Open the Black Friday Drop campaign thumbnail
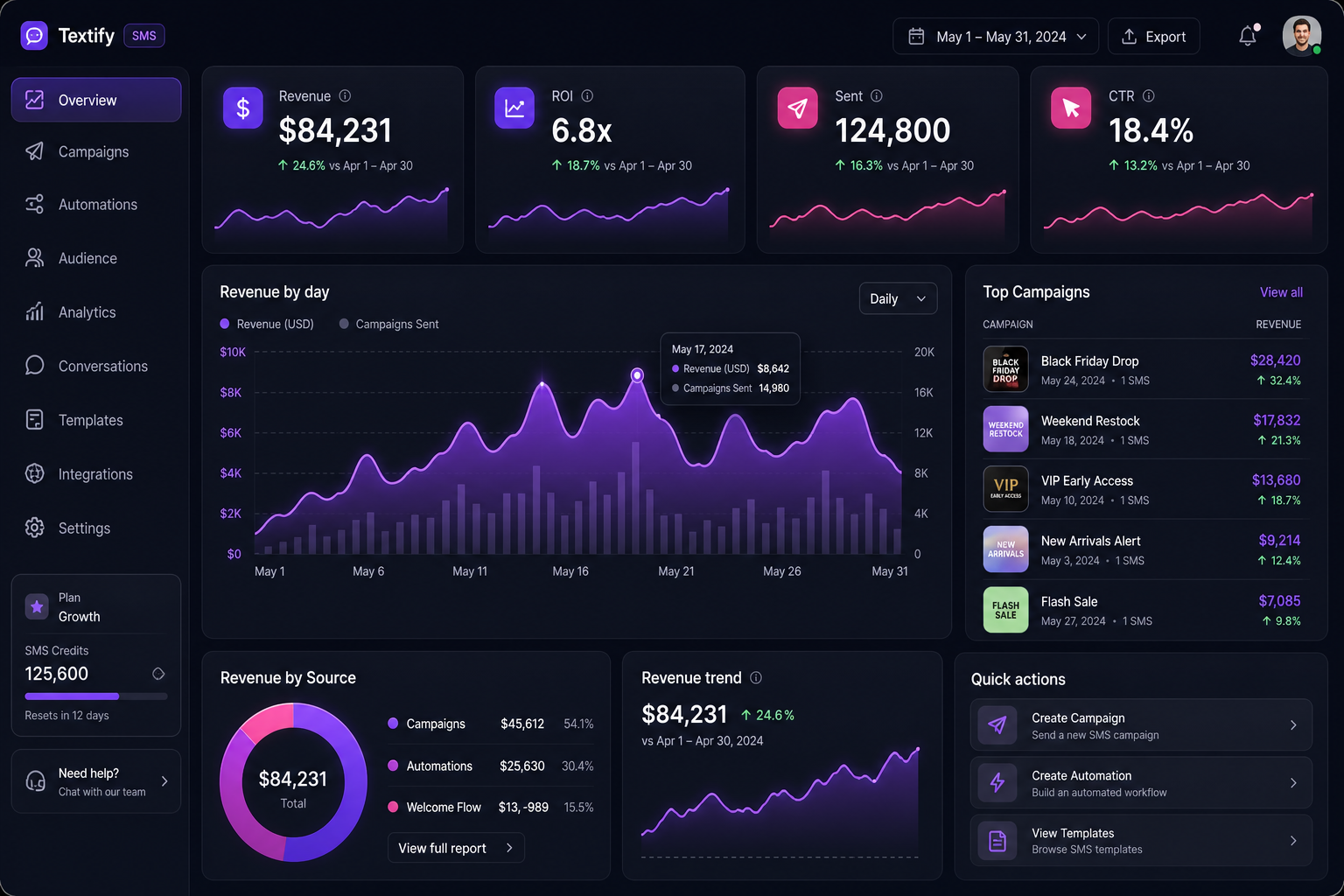1344x896 pixels. [1005, 369]
